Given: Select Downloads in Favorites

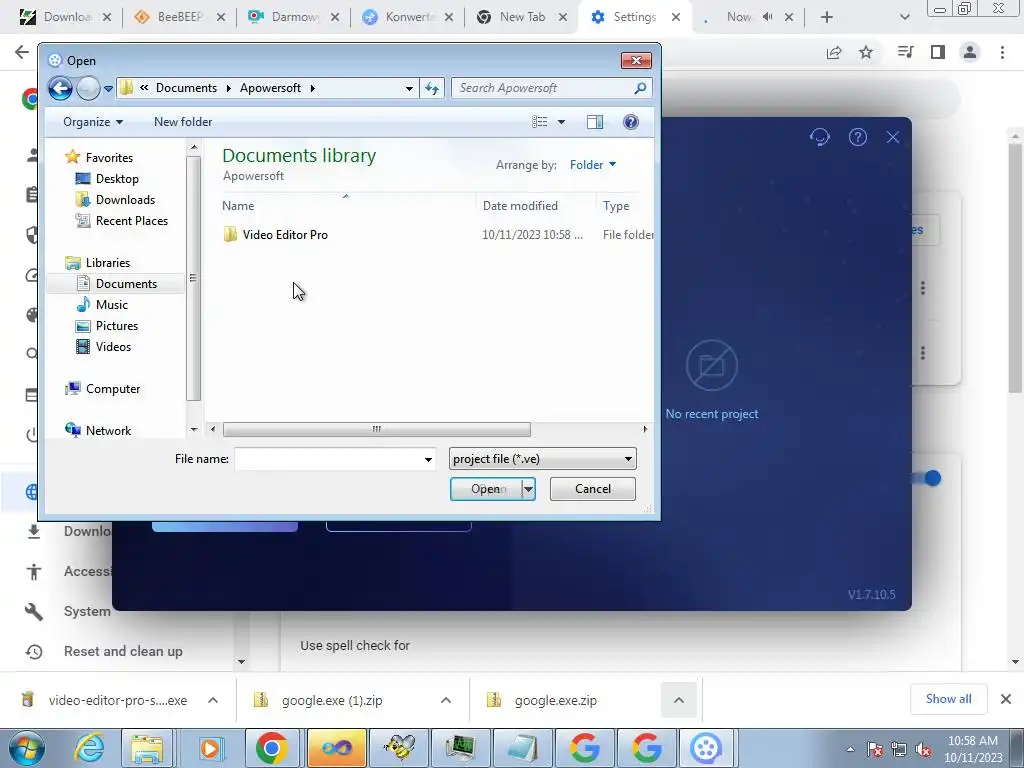Looking at the screenshot, I should [x=125, y=200].
